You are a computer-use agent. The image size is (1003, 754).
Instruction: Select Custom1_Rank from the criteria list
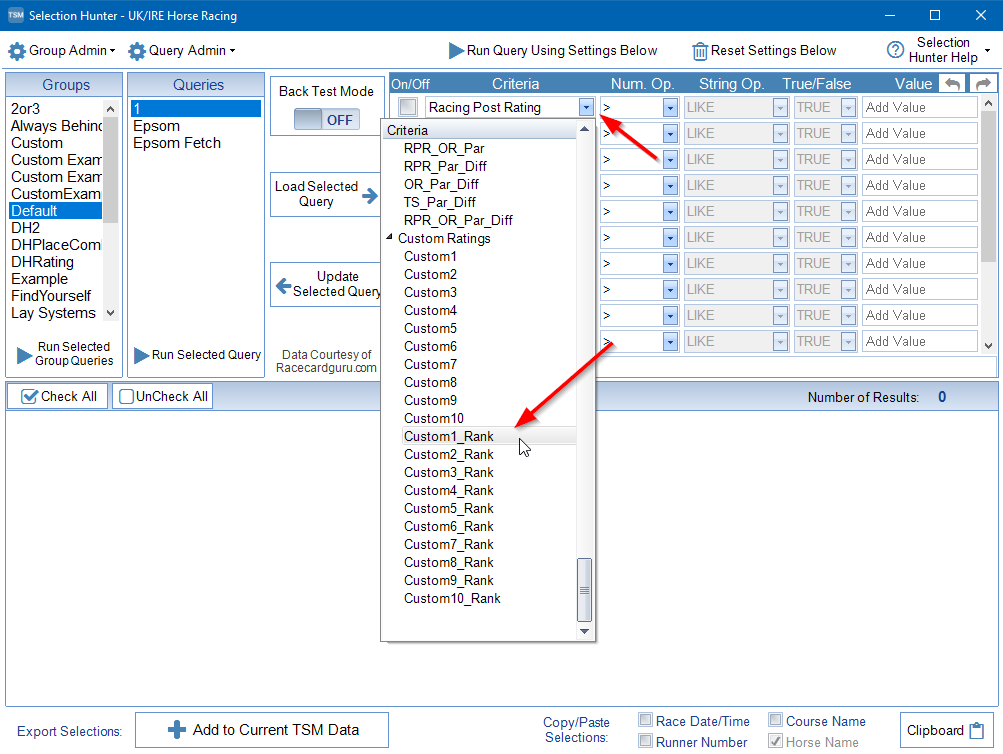(449, 437)
